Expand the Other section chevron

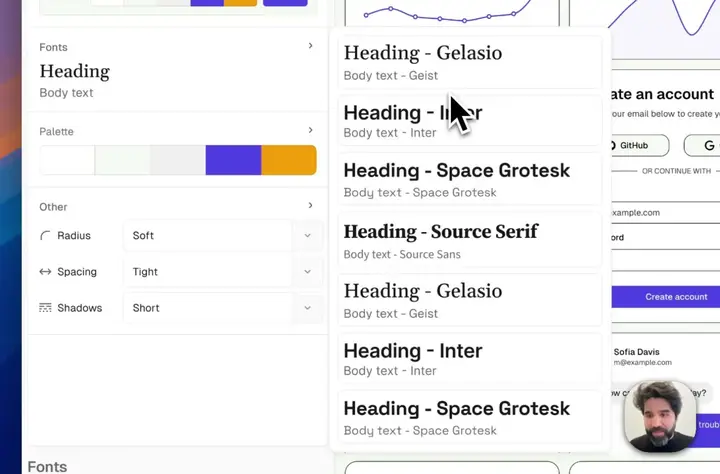pos(310,205)
